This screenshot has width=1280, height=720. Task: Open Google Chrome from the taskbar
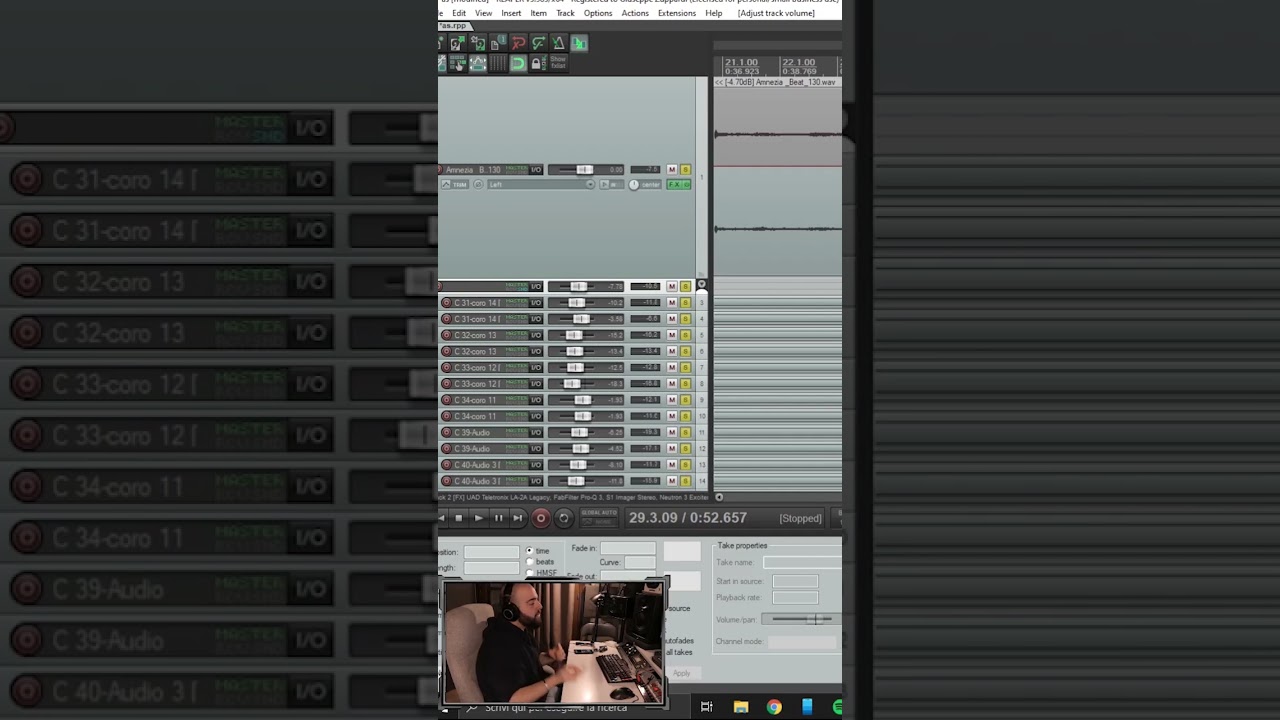[774, 708]
